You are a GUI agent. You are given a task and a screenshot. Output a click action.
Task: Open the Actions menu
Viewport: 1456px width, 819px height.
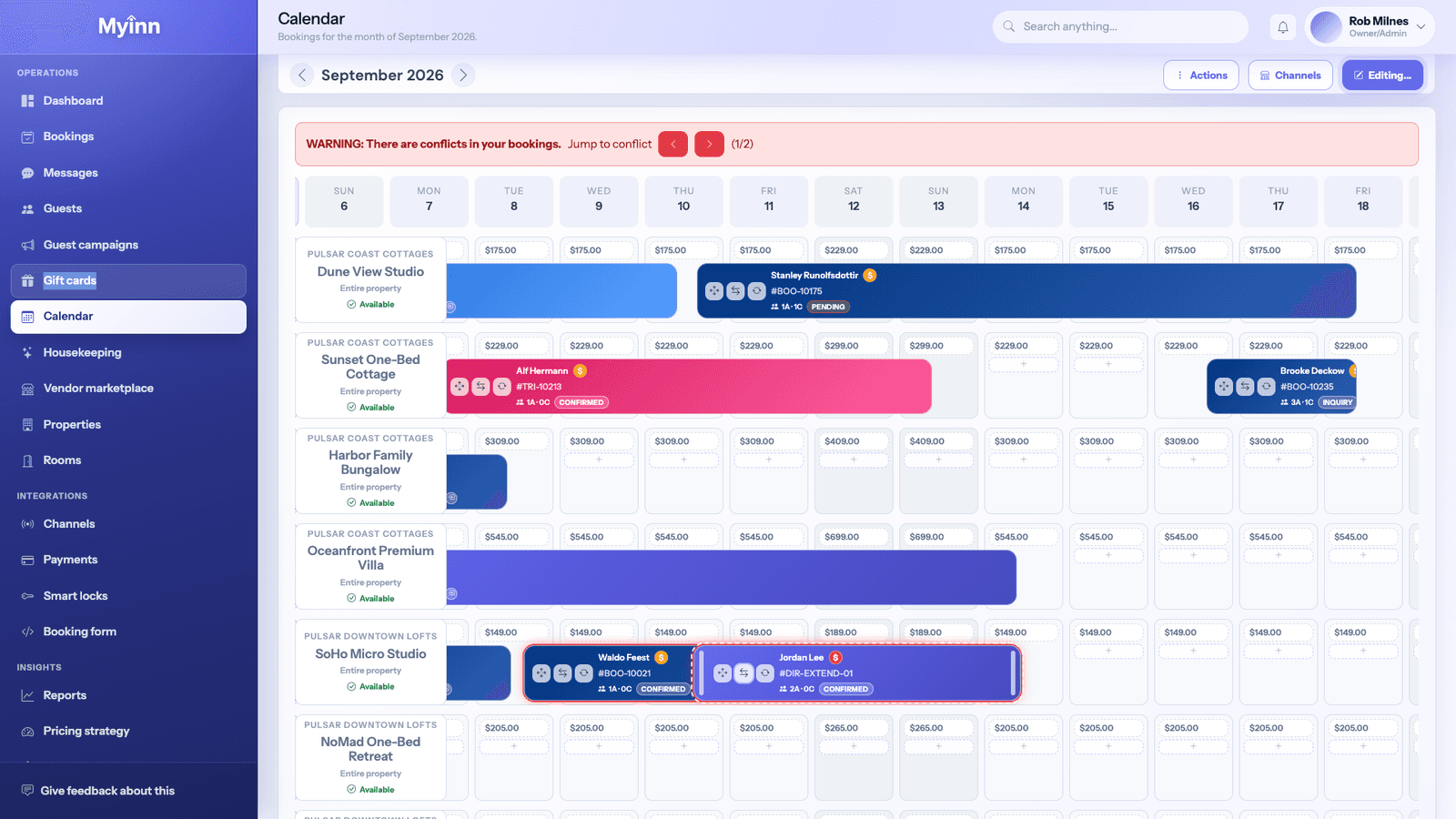point(1201,76)
